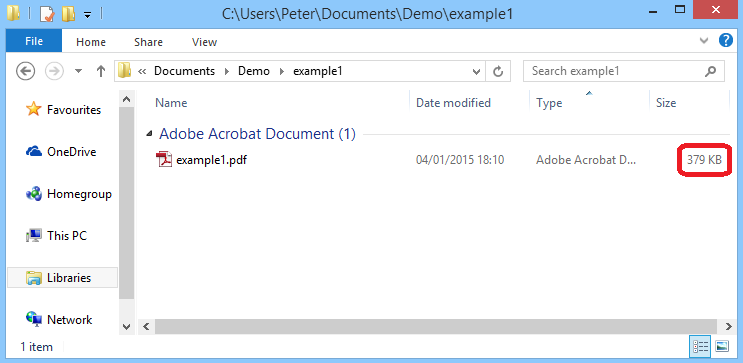Image resolution: width=743 pixels, height=363 pixels.
Task: Open OneDrive in the navigation pane
Action: [72, 152]
